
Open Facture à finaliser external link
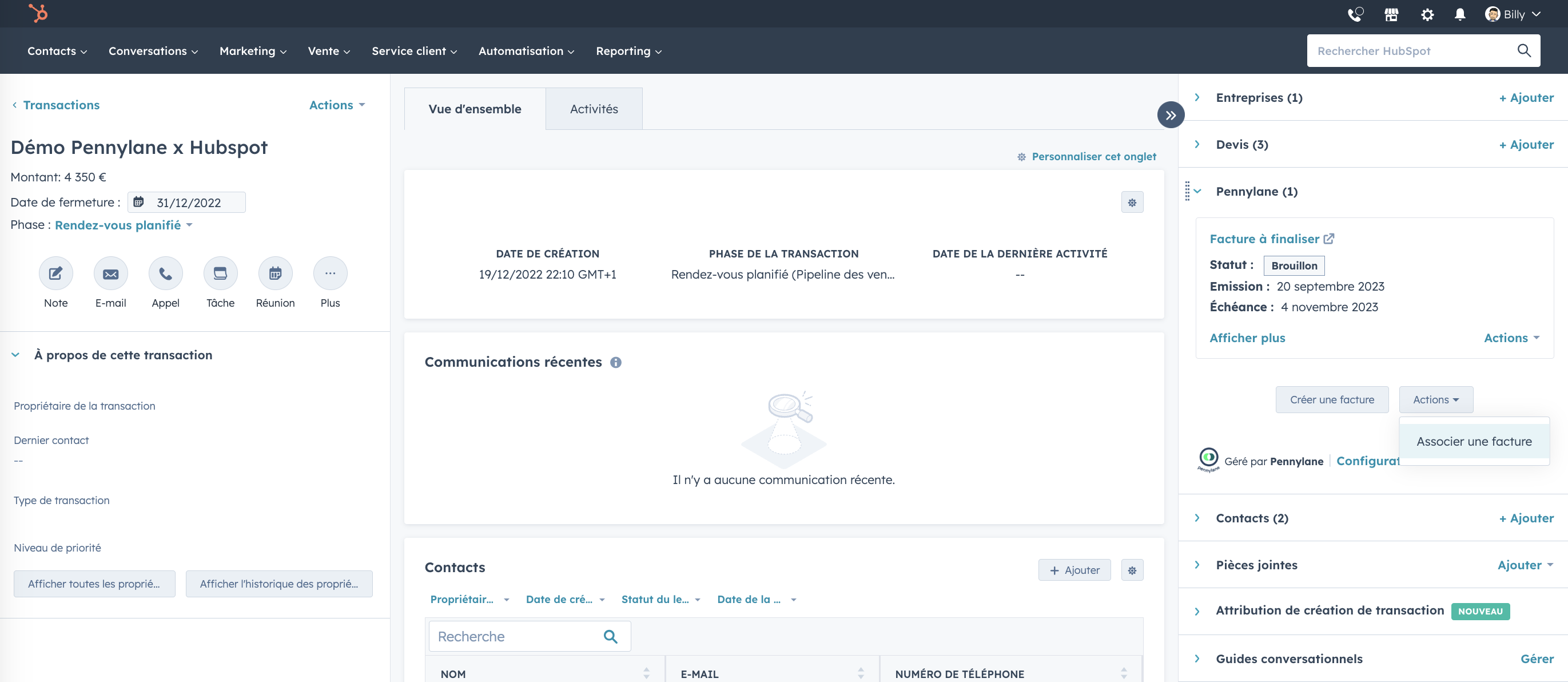1271,239
